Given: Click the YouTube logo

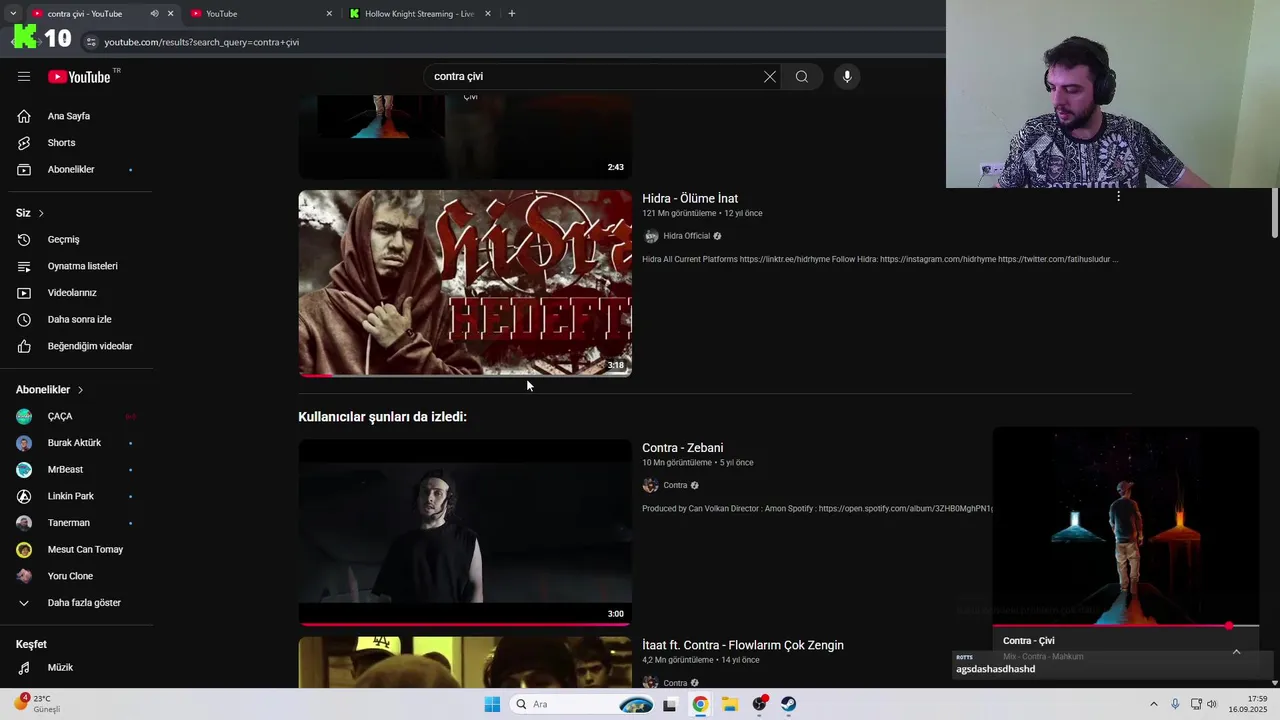Looking at the screenshot, I should 79,77.
